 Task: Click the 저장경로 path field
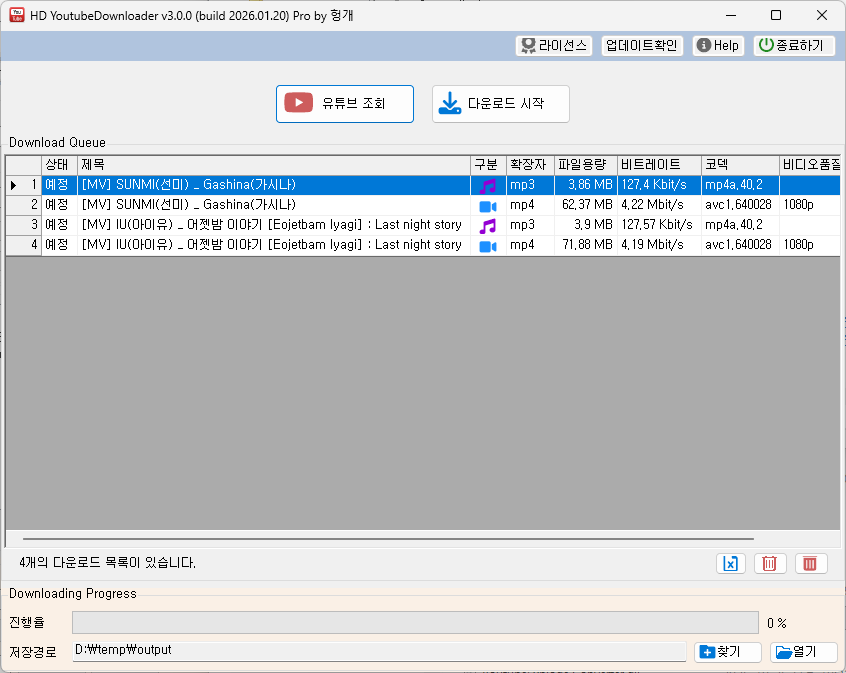[x=379, y=651]
